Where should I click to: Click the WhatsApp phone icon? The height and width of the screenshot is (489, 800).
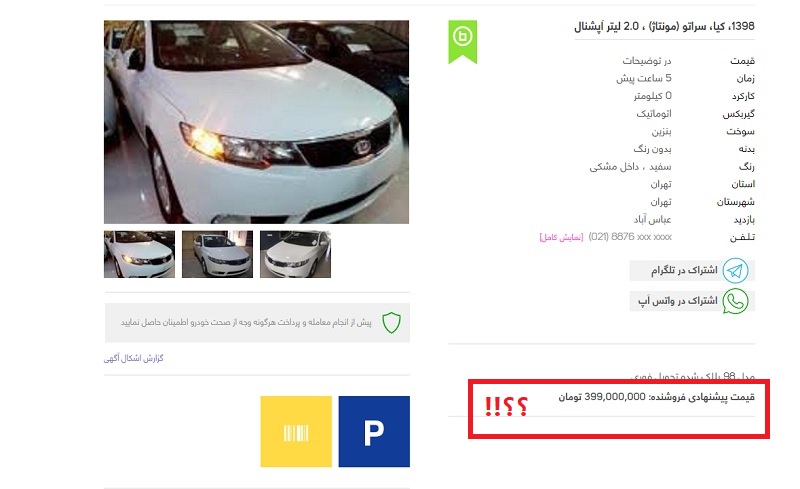pos(735,301)
